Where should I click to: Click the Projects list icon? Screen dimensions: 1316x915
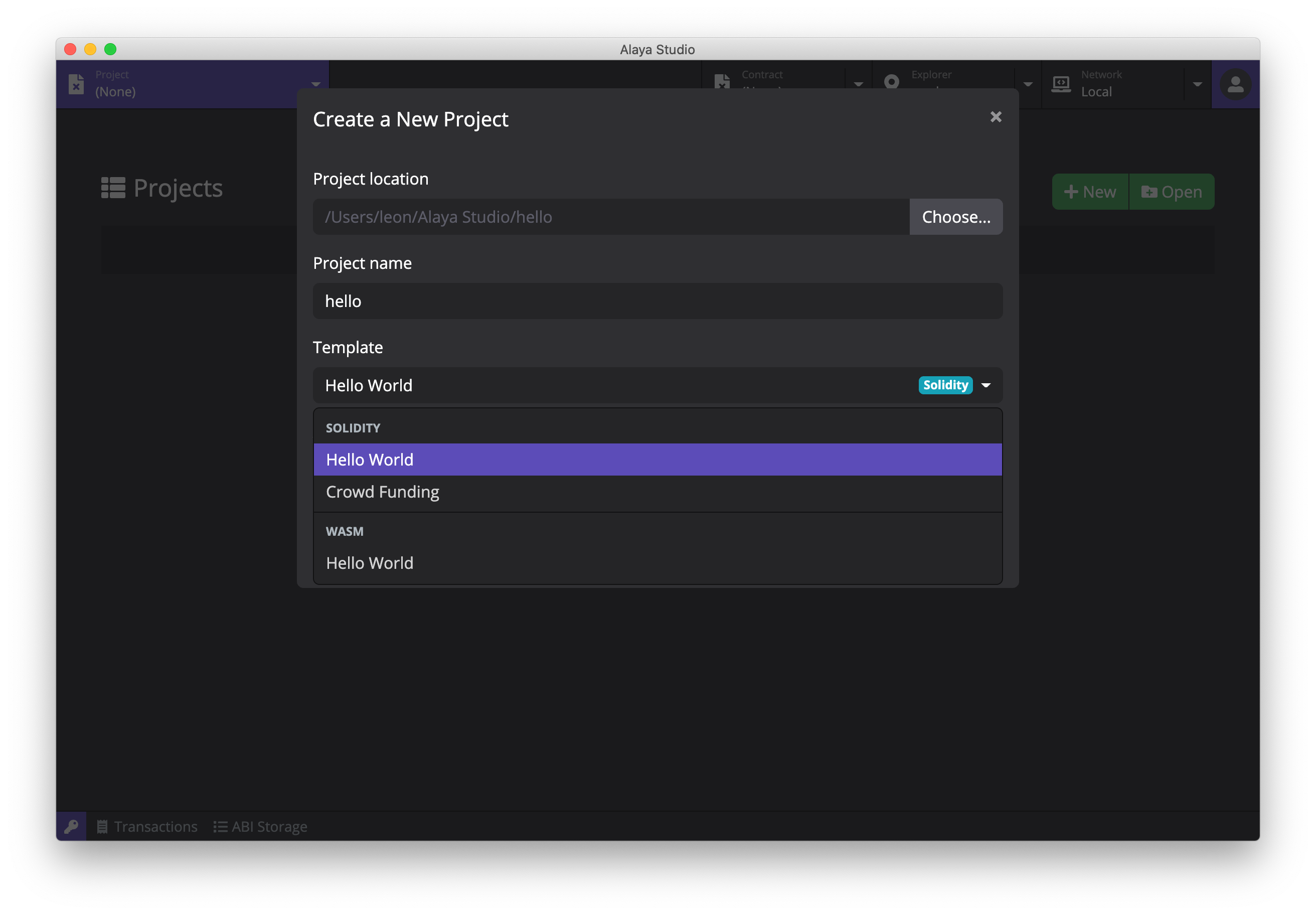(113, 188)
